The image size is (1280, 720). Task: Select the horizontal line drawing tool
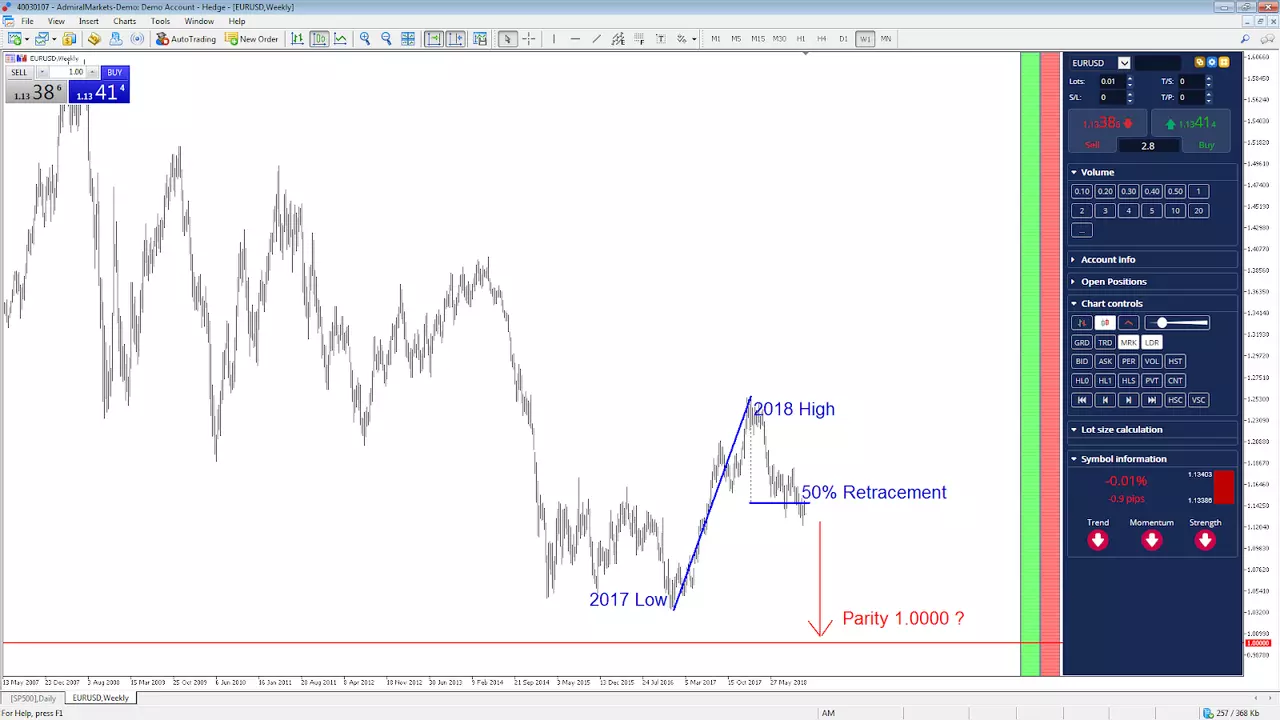click(575, 39)
